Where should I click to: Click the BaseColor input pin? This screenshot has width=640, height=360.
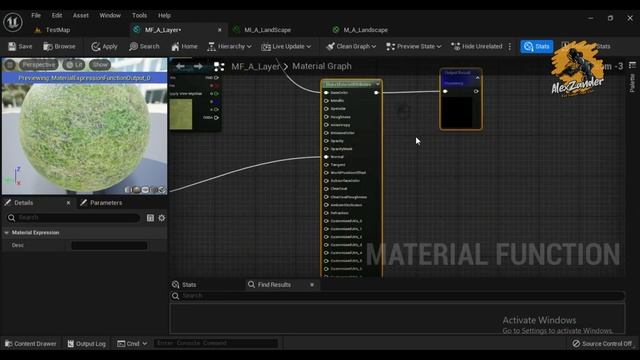(326, 93)
